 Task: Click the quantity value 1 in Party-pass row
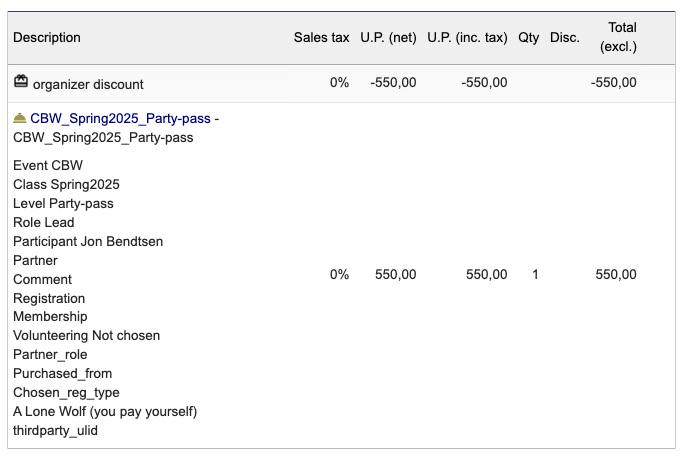[535, 275]
